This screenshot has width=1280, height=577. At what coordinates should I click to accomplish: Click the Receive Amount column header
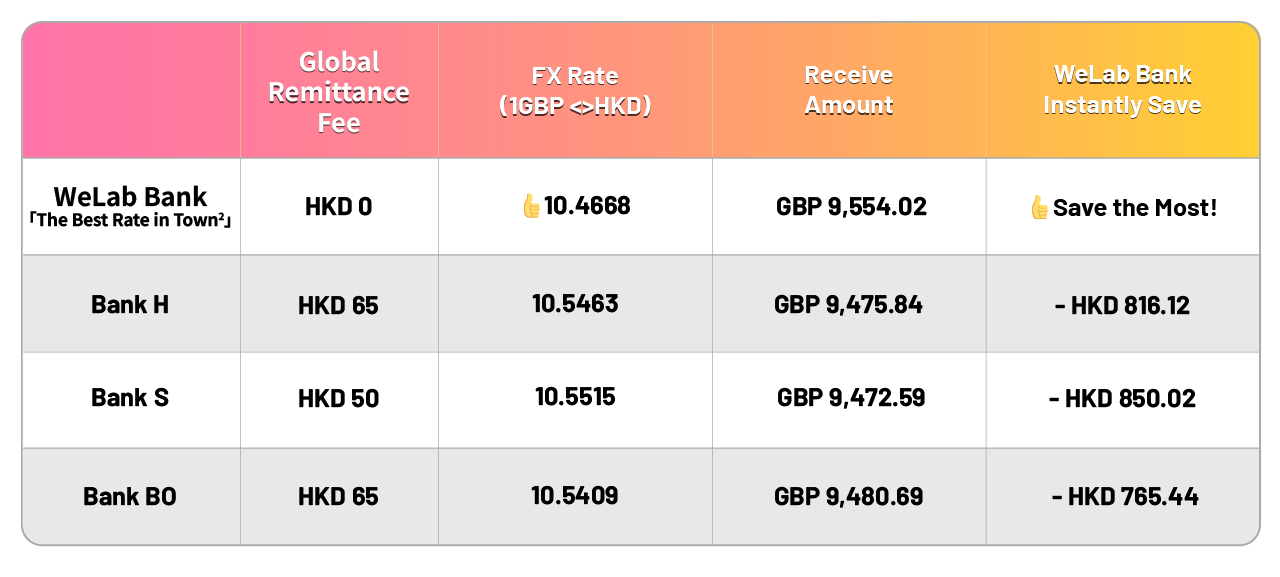tap(849, 90)
